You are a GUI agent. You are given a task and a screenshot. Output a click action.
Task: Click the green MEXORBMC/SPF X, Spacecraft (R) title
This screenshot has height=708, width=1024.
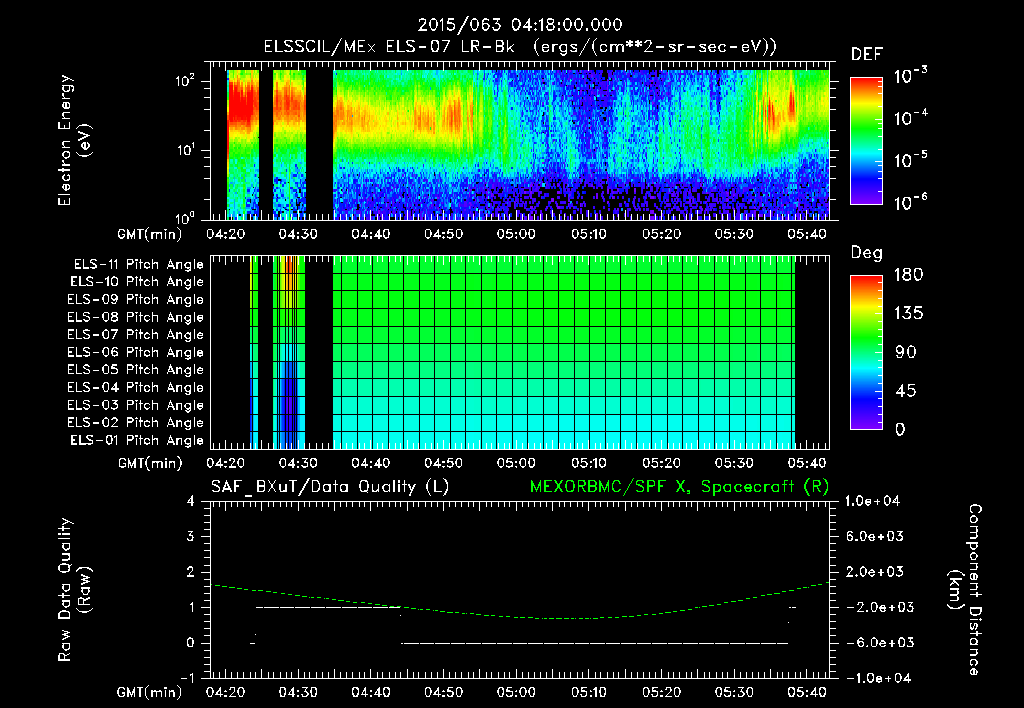click(679, 487)
